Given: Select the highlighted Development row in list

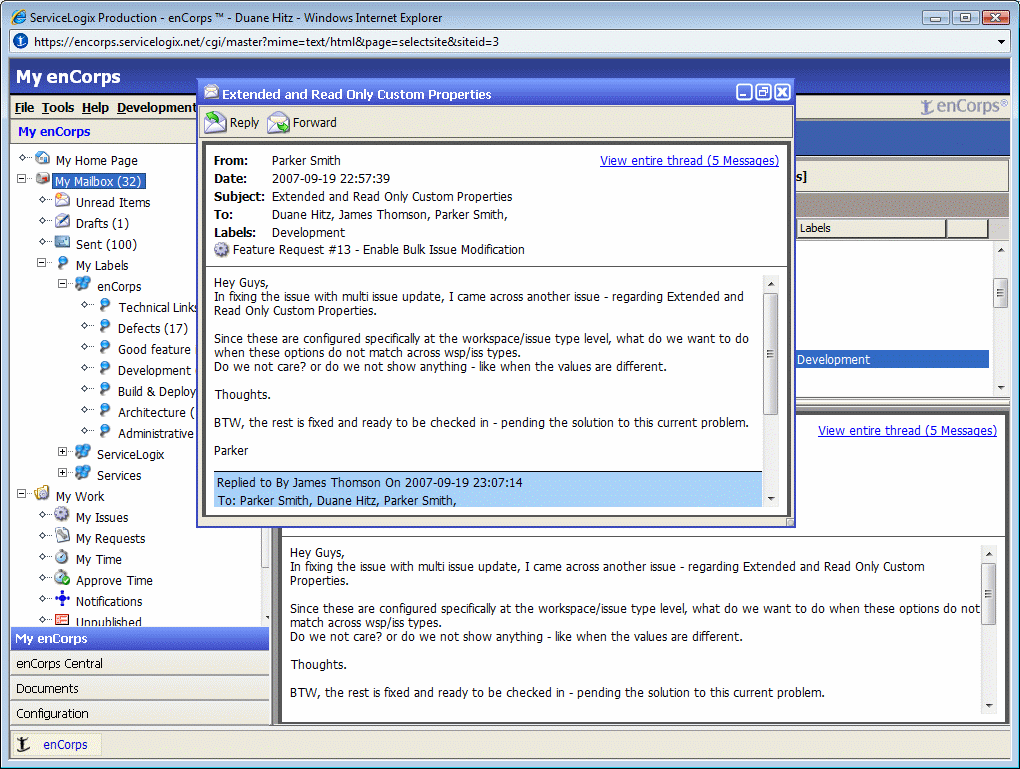Looking at the screenshot, I should tap(892, 360).
